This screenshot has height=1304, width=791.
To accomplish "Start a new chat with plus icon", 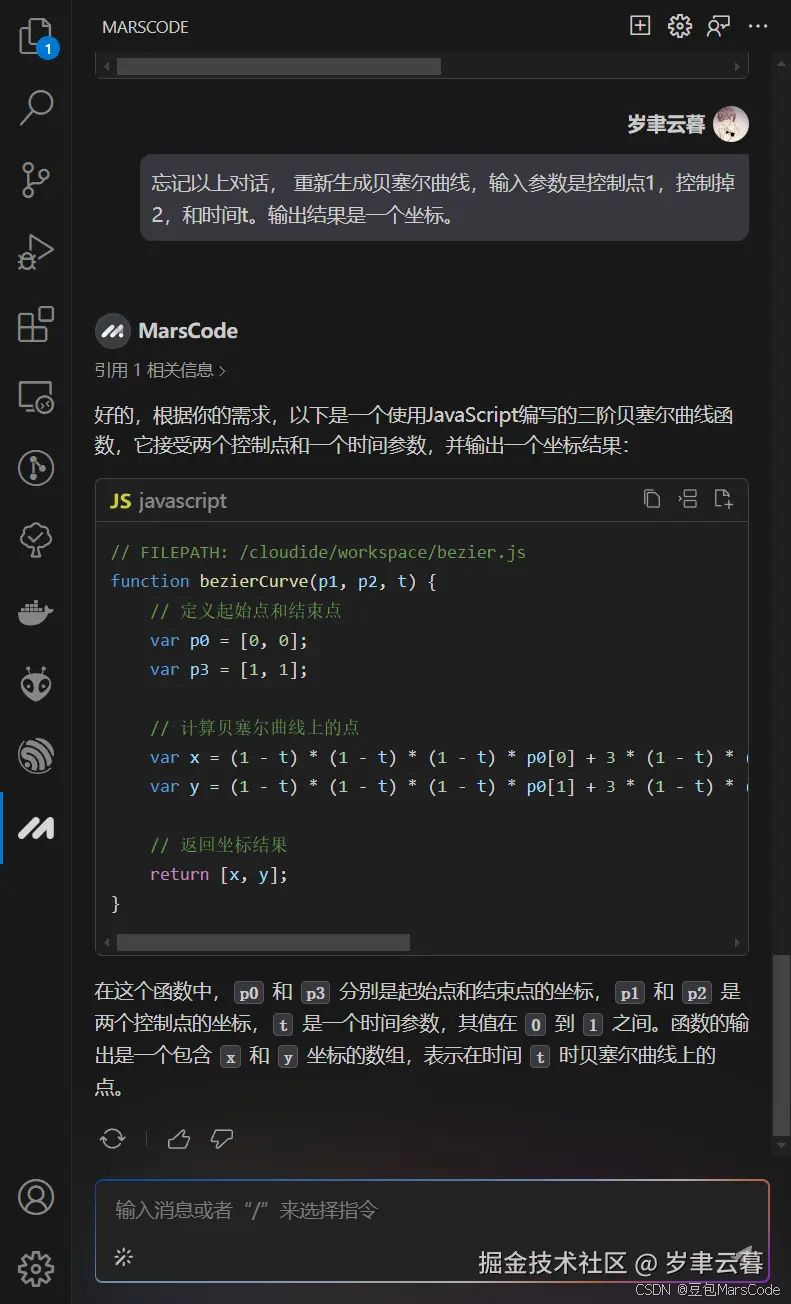I will [640, 26].
